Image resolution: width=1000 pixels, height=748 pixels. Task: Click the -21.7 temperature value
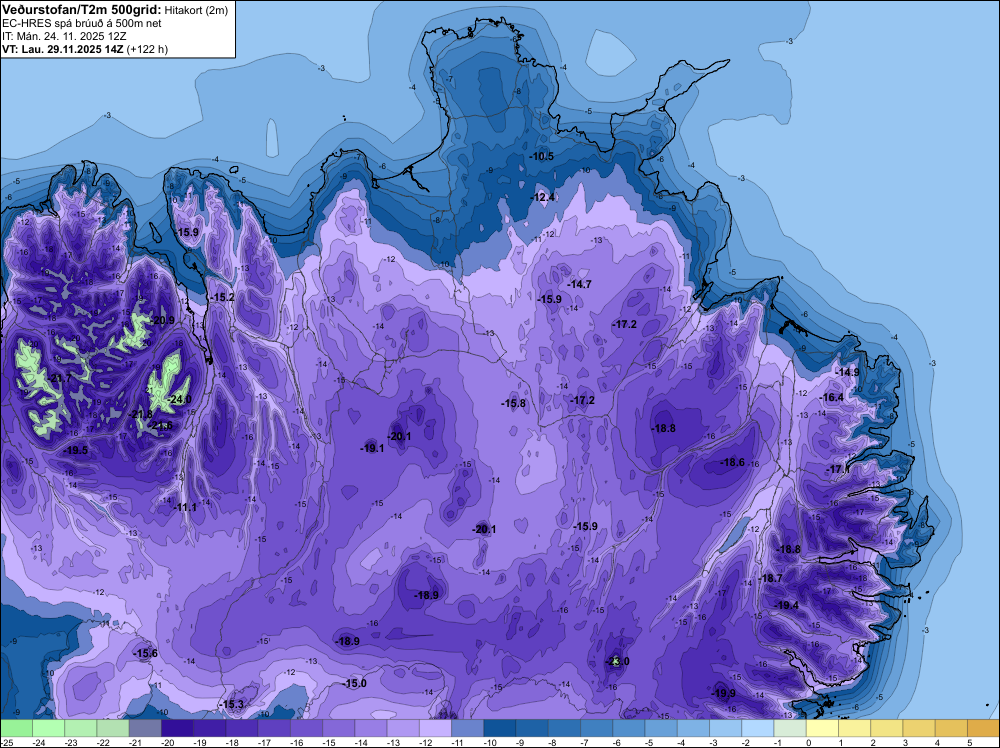click(x=60, y=378)
